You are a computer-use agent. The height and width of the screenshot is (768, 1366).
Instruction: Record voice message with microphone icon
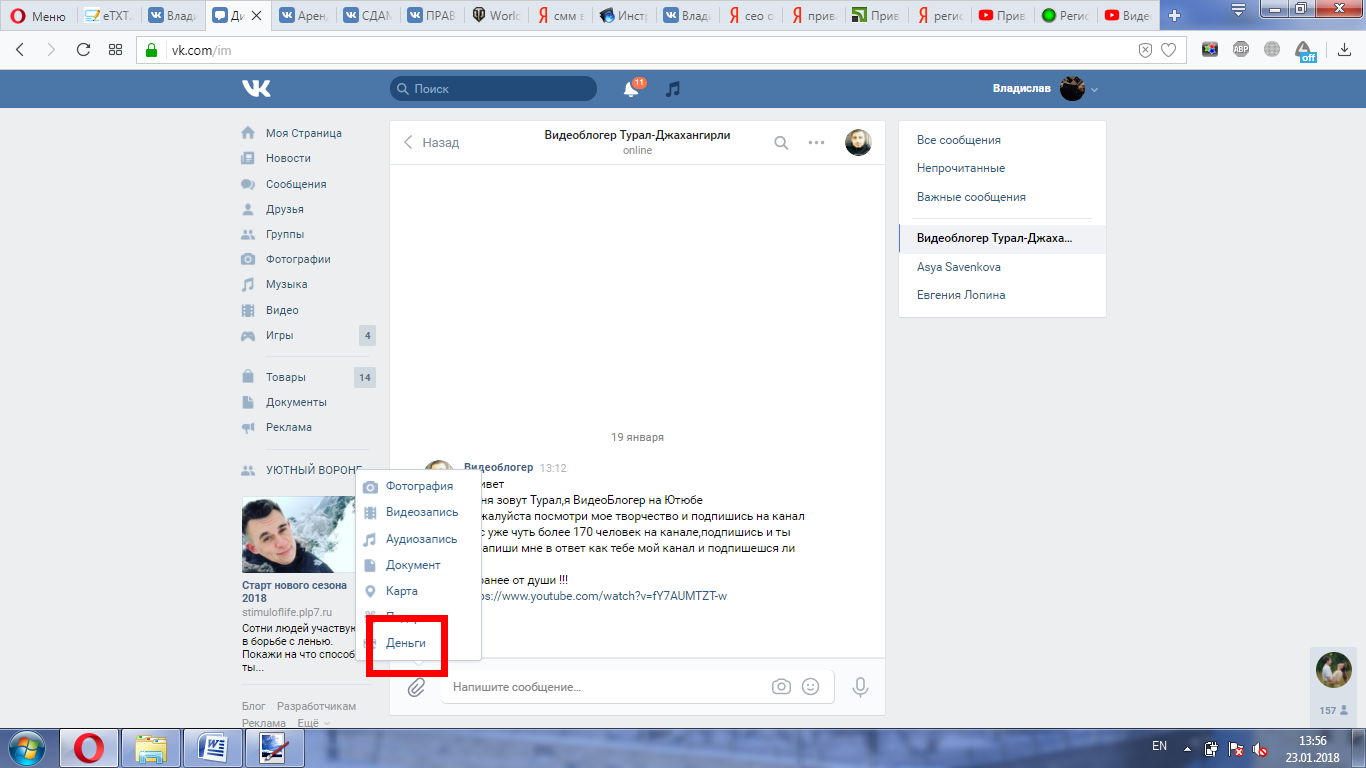pyautogui.click(x=860, y=687)
